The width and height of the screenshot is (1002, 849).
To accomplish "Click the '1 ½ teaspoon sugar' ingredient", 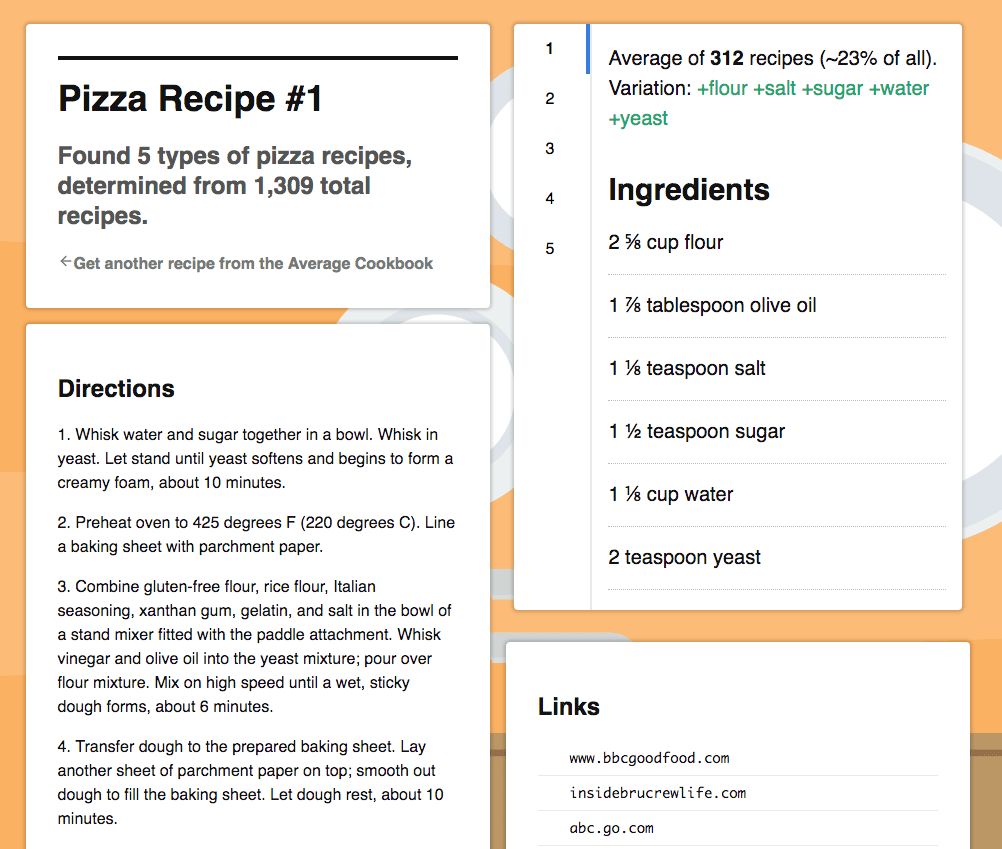I will (696, 432).
